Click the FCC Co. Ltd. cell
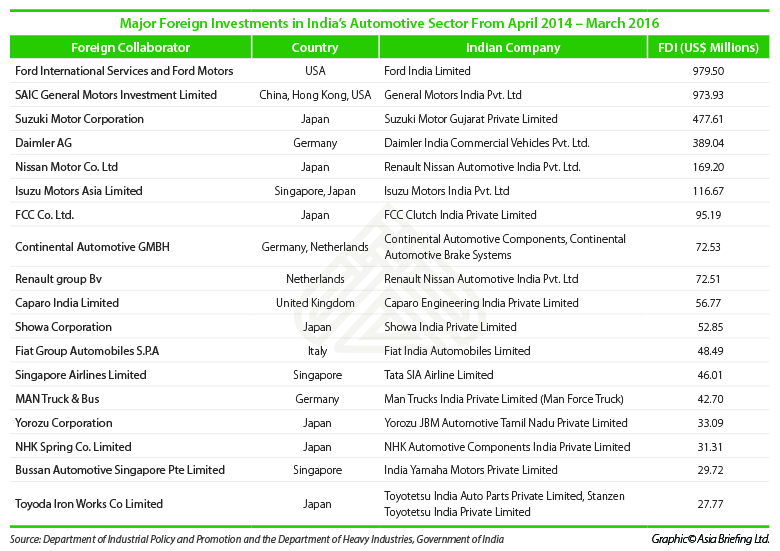Viewport: 780px width, 551px height. click(44, 215)
